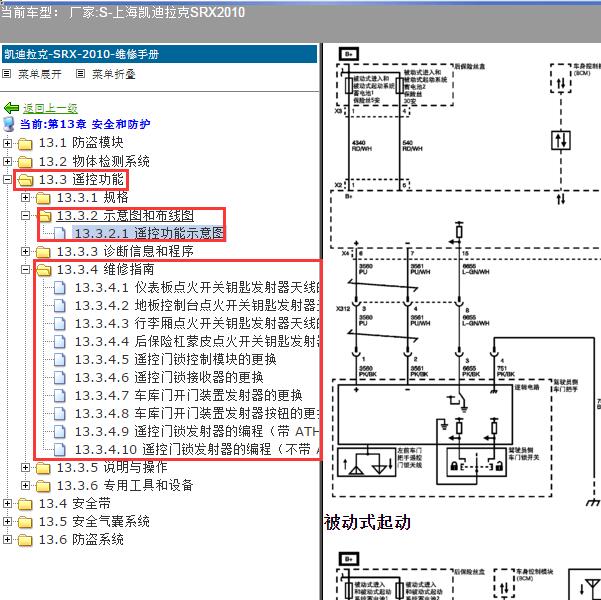Click folder icon of 13.3.1 规格
Viewport: 601px width, 600px height.
[43, 198]
